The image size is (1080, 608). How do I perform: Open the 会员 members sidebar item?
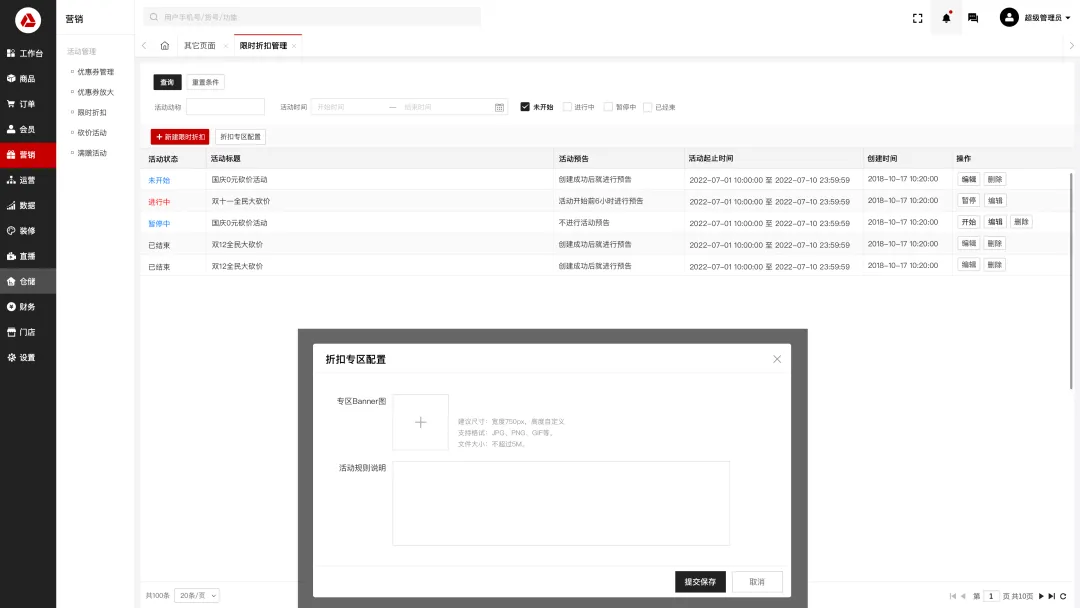[x=28, y=129]
